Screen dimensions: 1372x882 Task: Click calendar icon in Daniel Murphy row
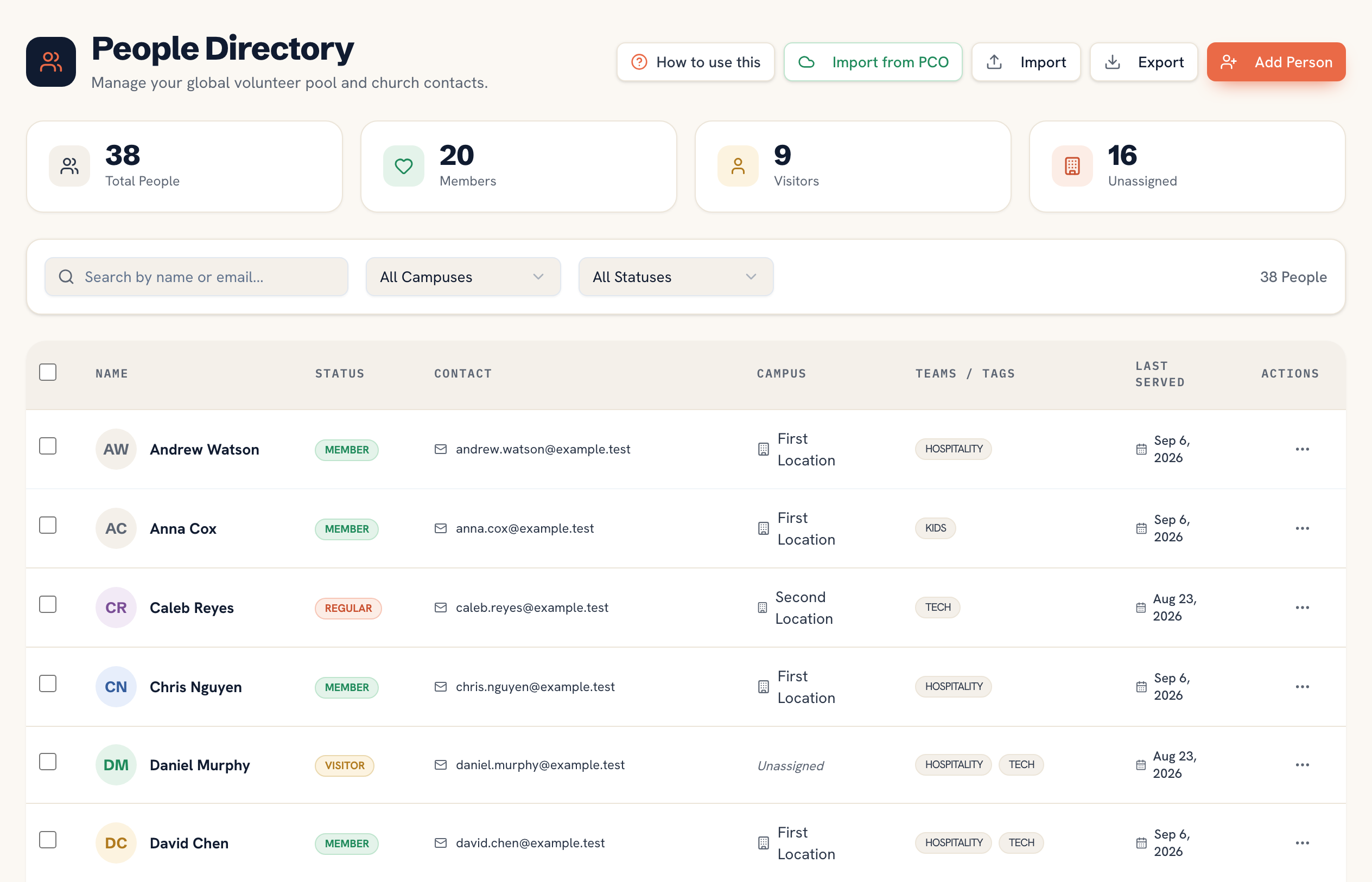1141,765
